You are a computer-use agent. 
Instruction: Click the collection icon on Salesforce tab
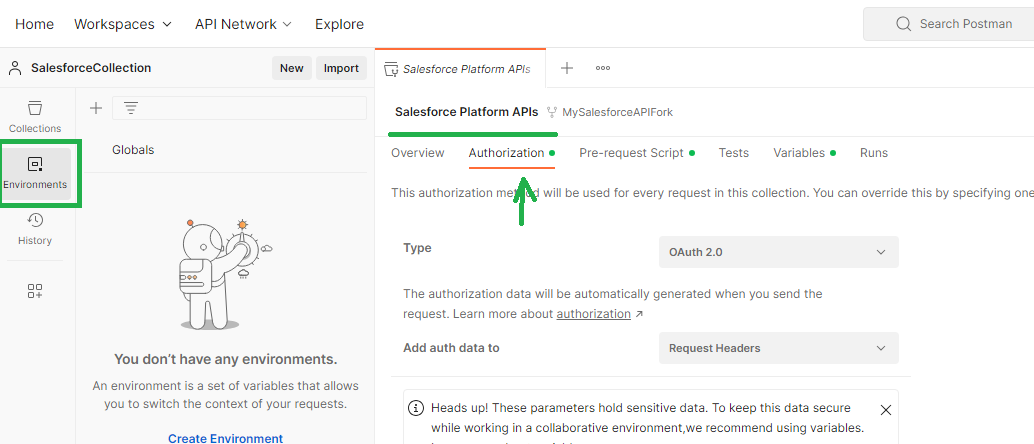pyautogui.click(x=391, y=69)
